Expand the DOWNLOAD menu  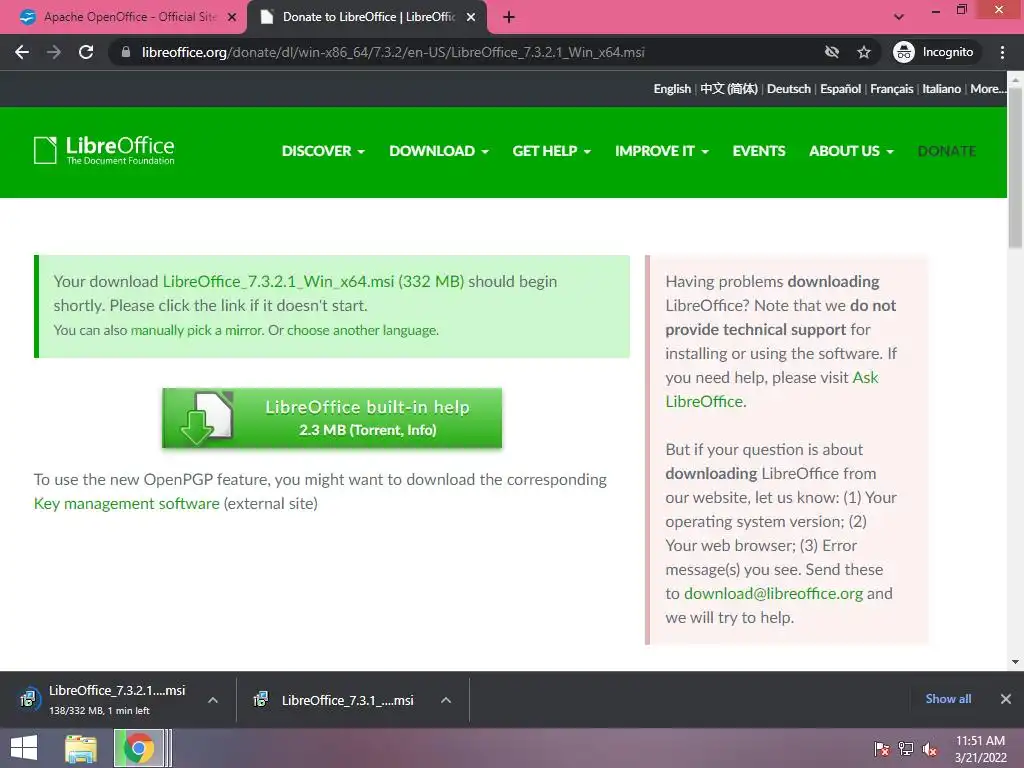point(439,151)
